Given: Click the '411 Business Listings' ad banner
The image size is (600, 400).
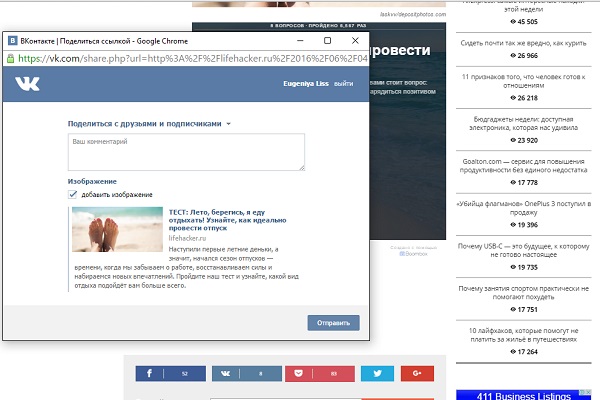Looking at the screenshot, I should tap(523, 395).
